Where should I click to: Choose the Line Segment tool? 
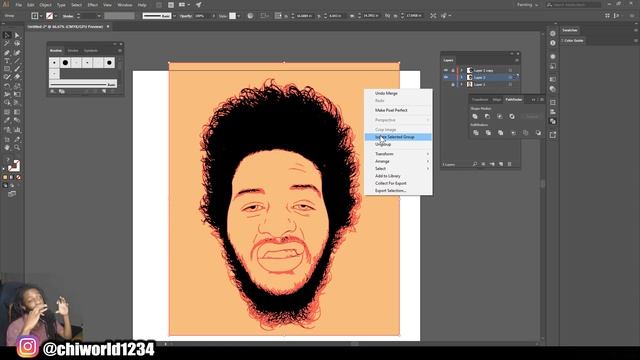click(x=17, y=61)
